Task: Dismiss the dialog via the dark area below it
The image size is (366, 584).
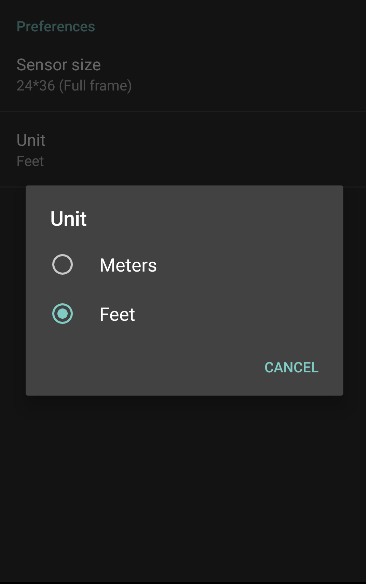Action: (183, 484)
